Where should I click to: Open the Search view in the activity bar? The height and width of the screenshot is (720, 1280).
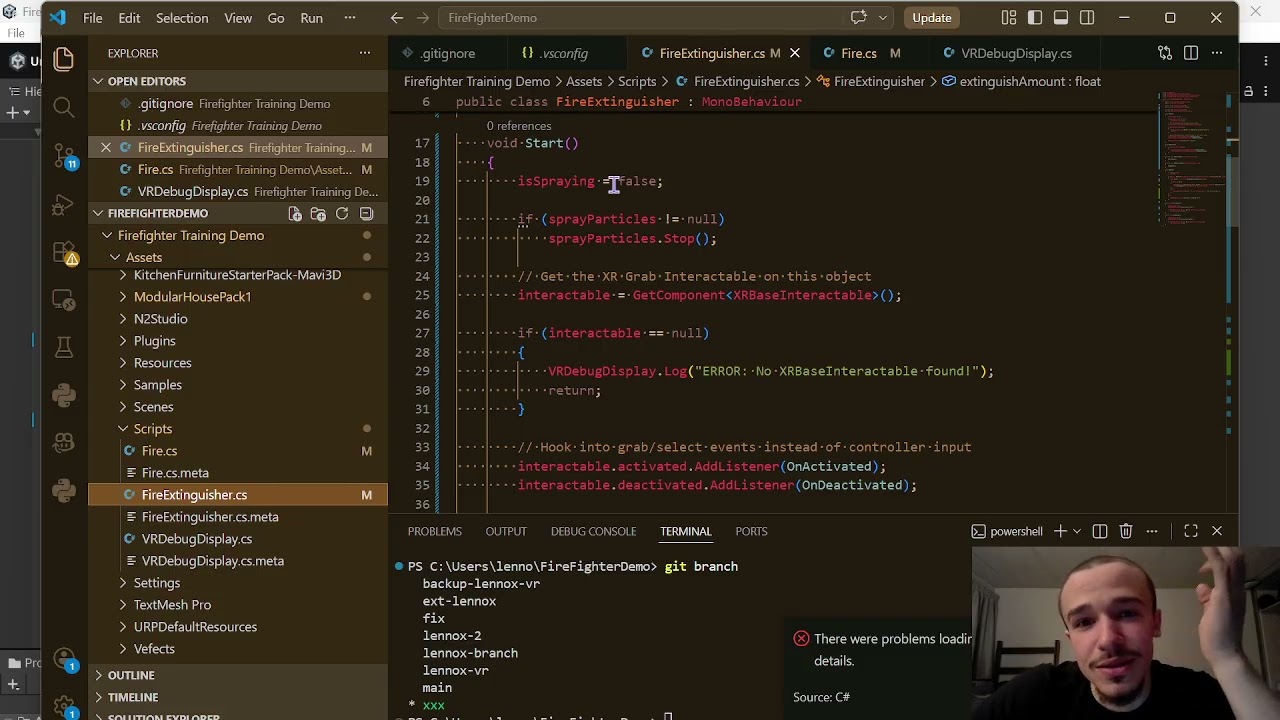click(x=63, y=108)
